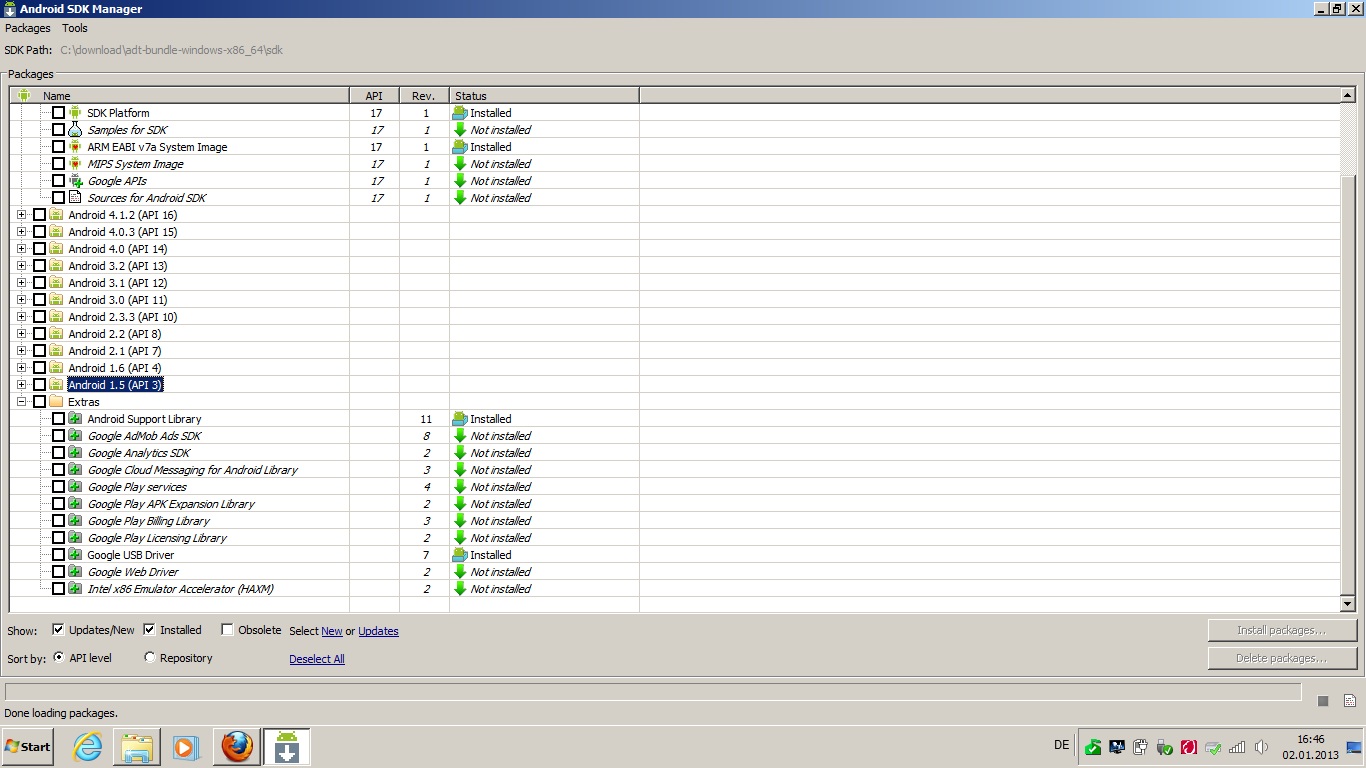Uncheck the Updates/New filter checkbox
Screen dimensions: 1366x768
pos(58,630)
